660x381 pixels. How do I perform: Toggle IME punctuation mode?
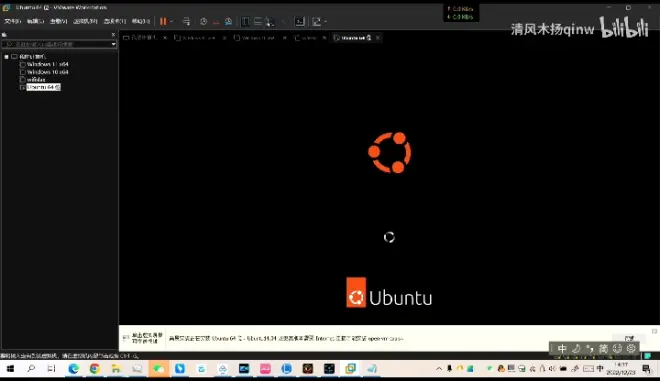[590, 349]
